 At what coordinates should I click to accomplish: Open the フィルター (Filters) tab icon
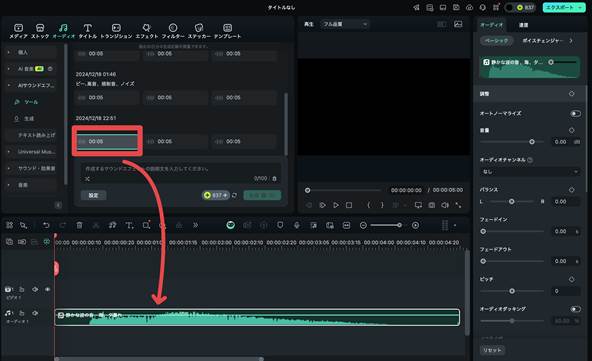coord(173,28)
